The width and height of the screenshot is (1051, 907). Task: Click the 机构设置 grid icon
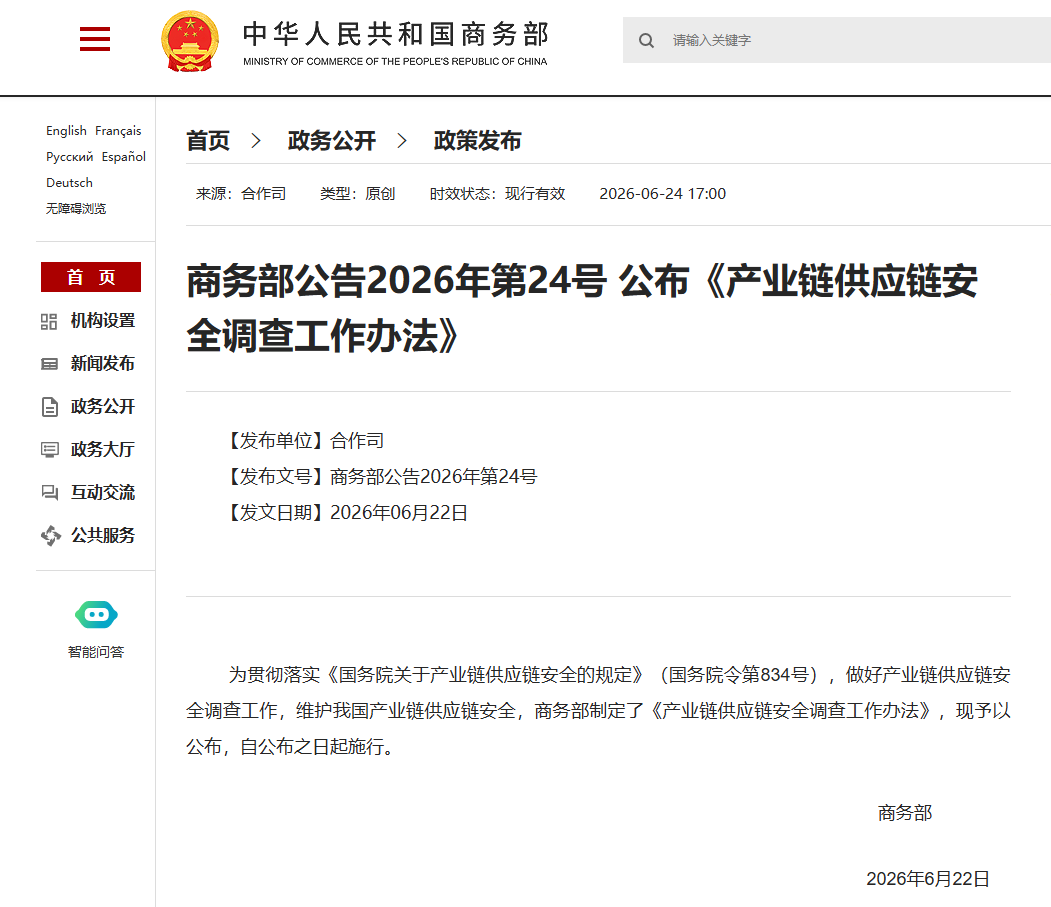click(x=49, y=322)
